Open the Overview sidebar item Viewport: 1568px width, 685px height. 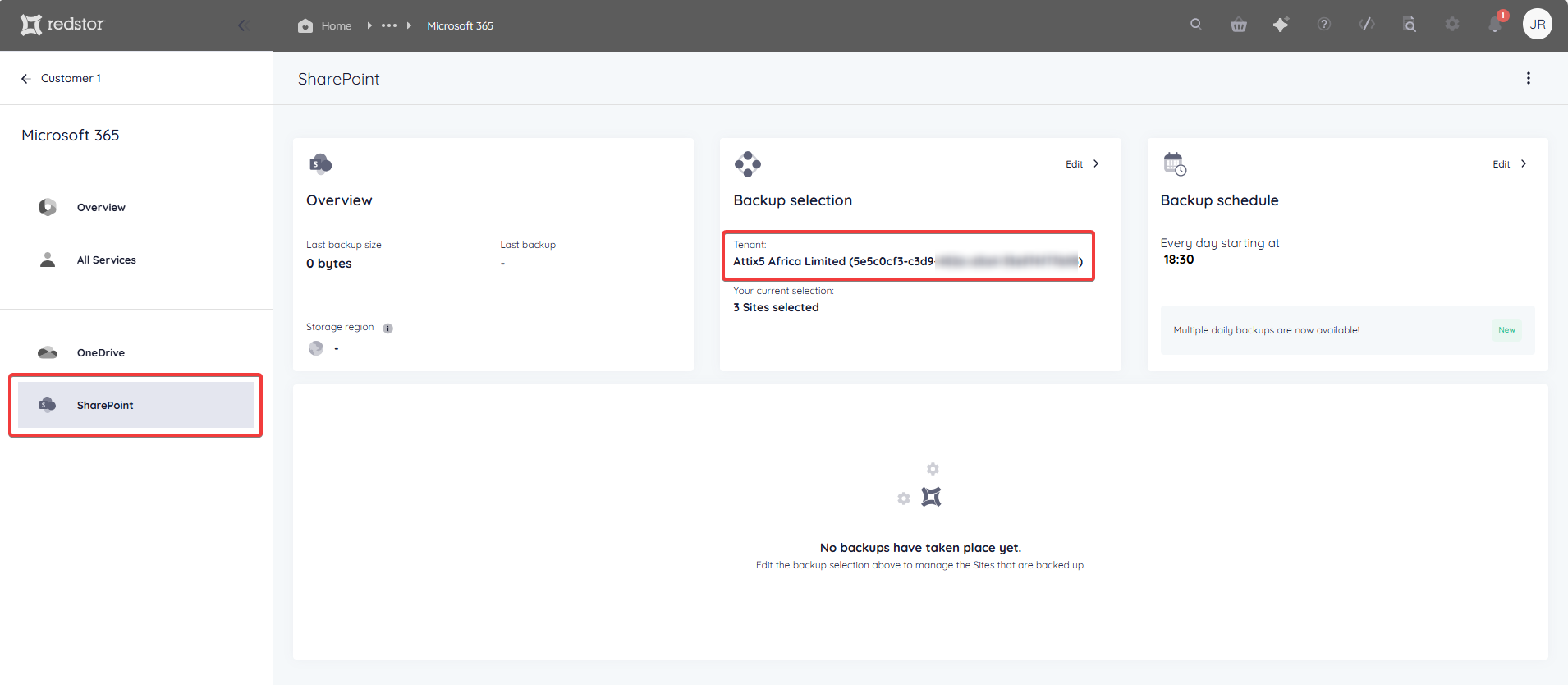pyautogui.click(x=135, y=207)
